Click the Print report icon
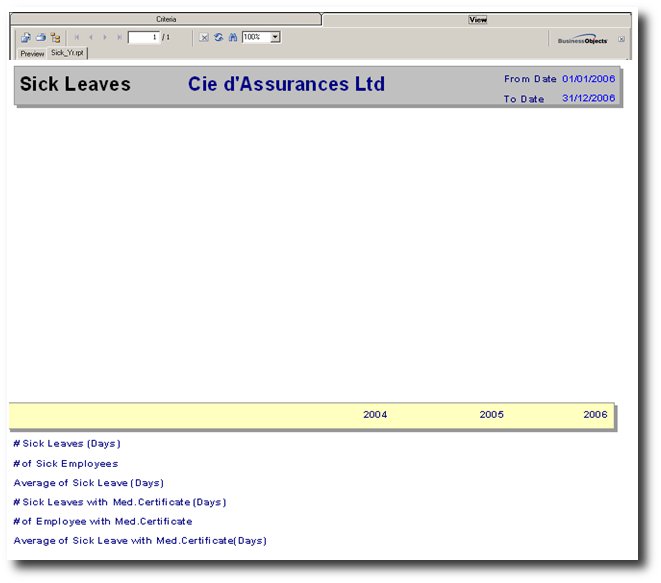This screenshot has width=661, height=583. (x=40, y=37)
